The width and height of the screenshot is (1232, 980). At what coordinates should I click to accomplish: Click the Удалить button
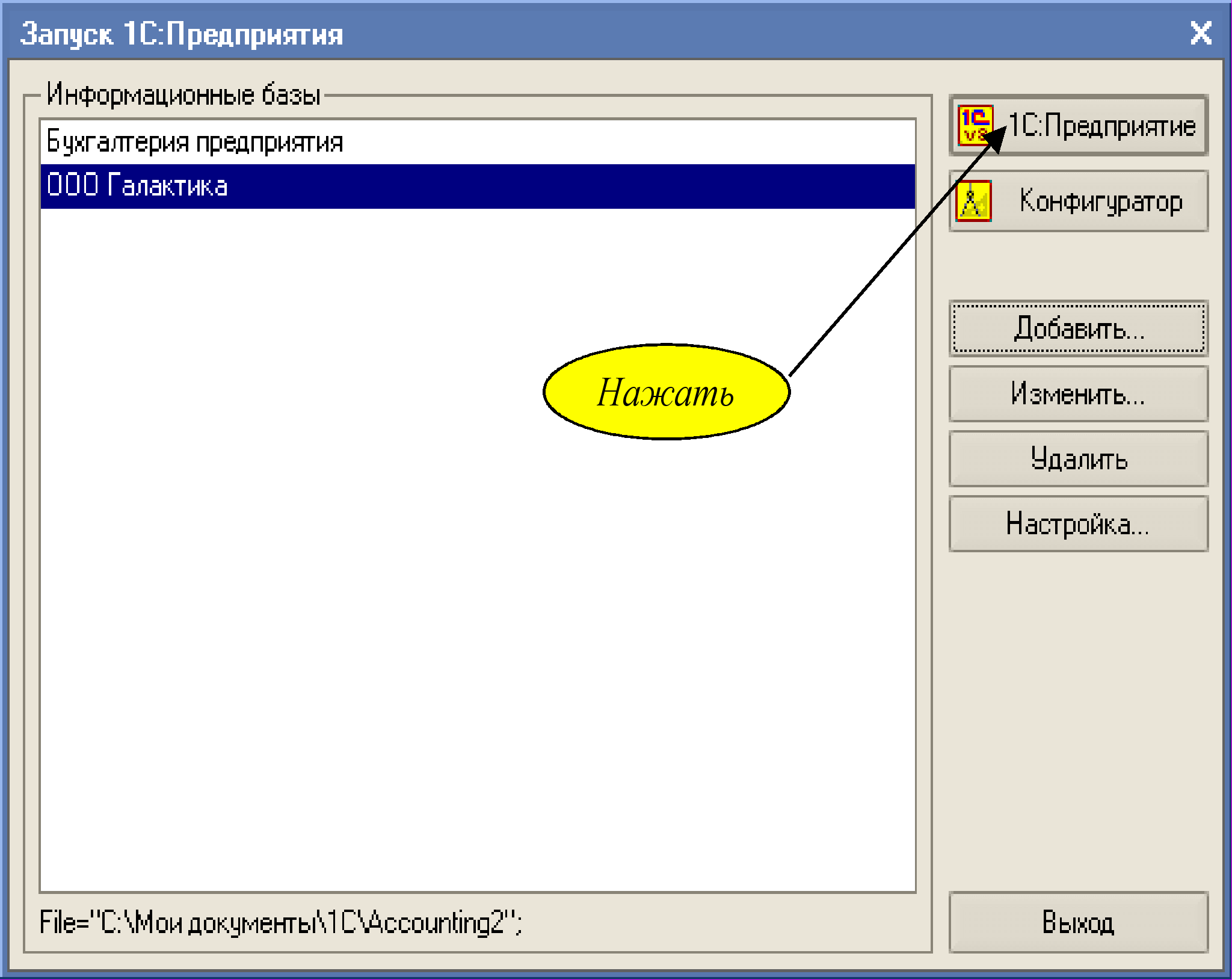coord(1079,459)
